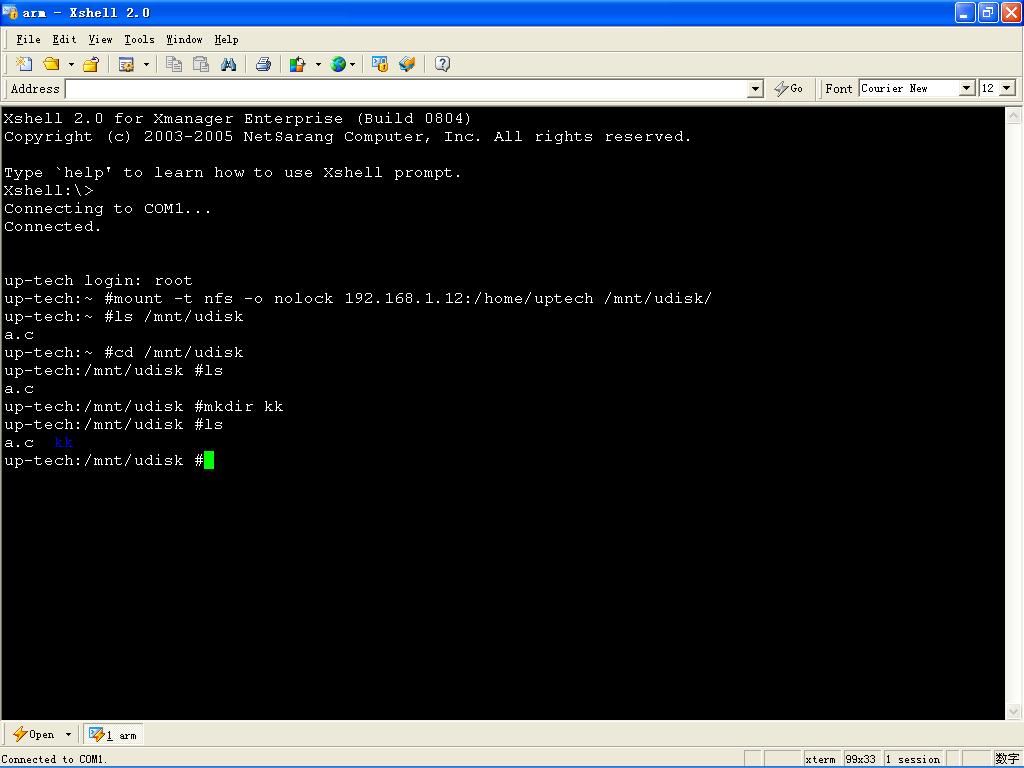The width and height of the screenshot is (1024, 768).
Task: Expand the color scheme dropdown arrow
Action: [318, 64]
